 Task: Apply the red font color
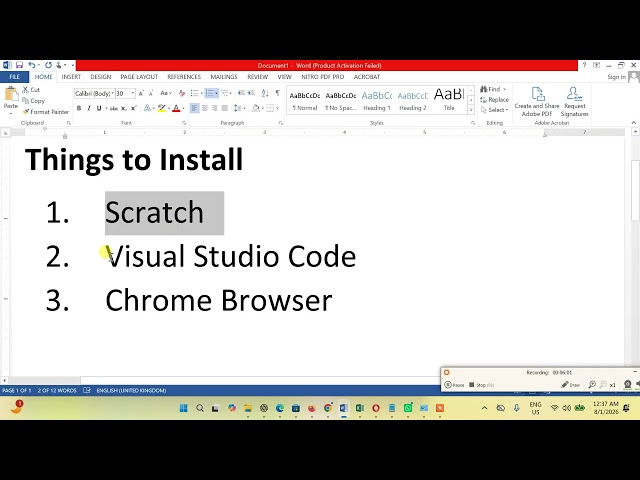point(176,109)
